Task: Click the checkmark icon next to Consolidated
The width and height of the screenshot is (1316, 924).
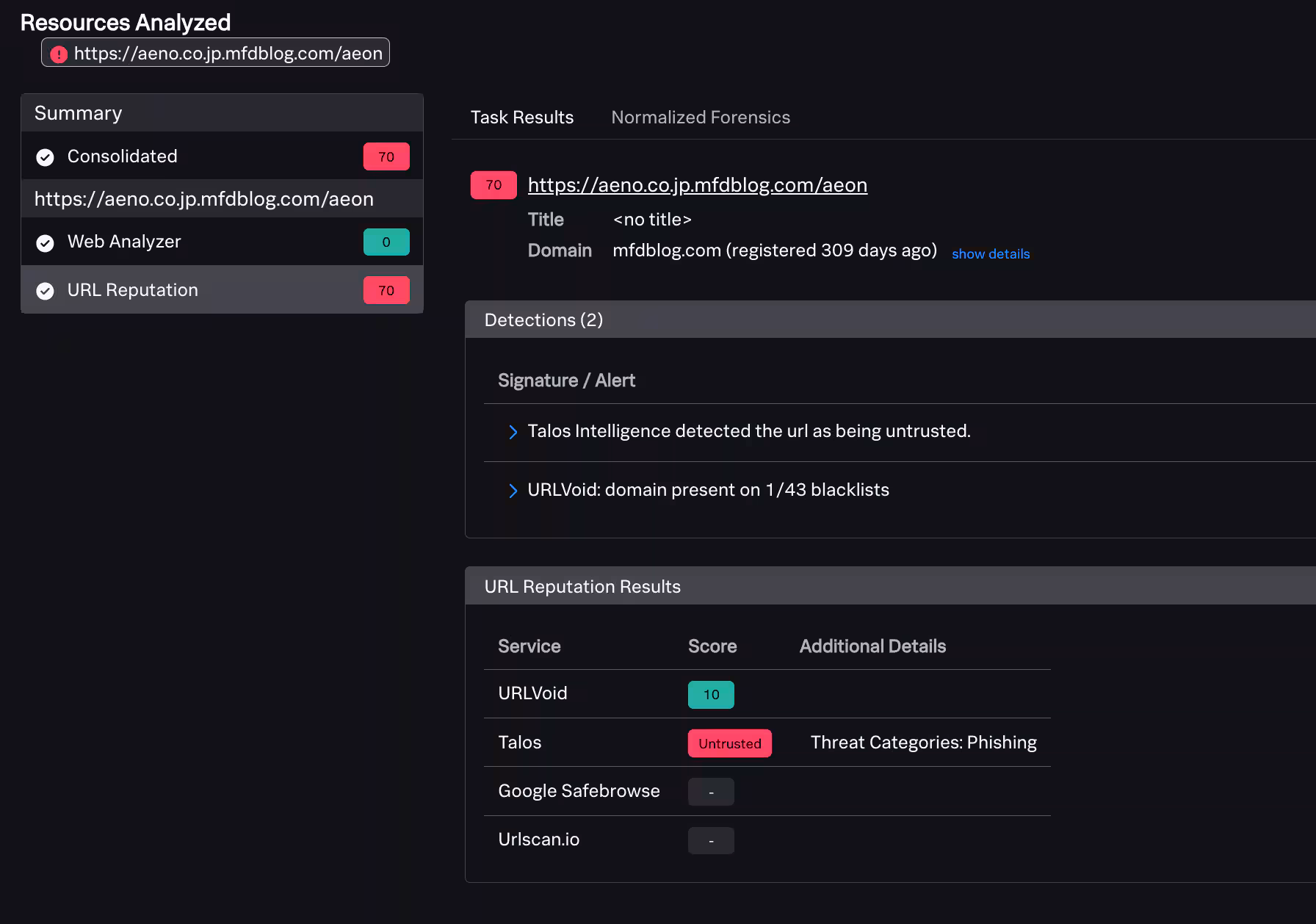Action: click(45, 157)
